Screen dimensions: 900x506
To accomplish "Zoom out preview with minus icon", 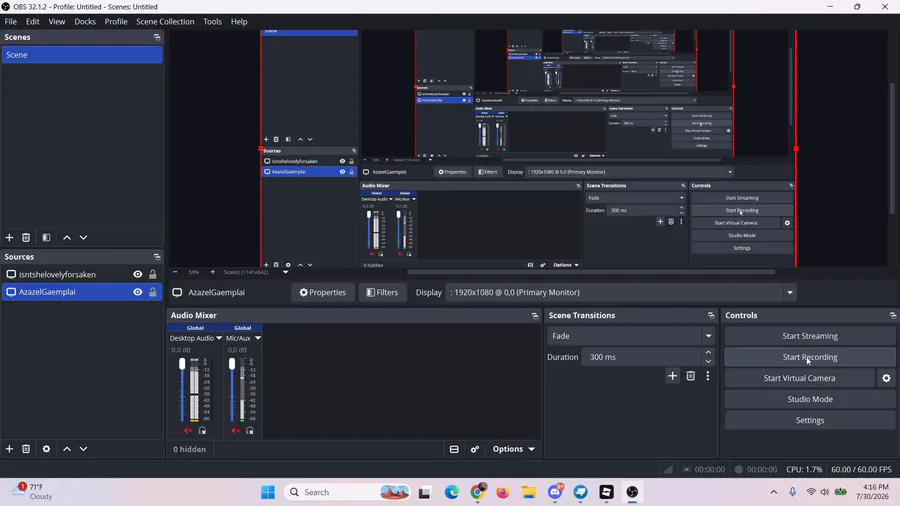I will point(175,272).
